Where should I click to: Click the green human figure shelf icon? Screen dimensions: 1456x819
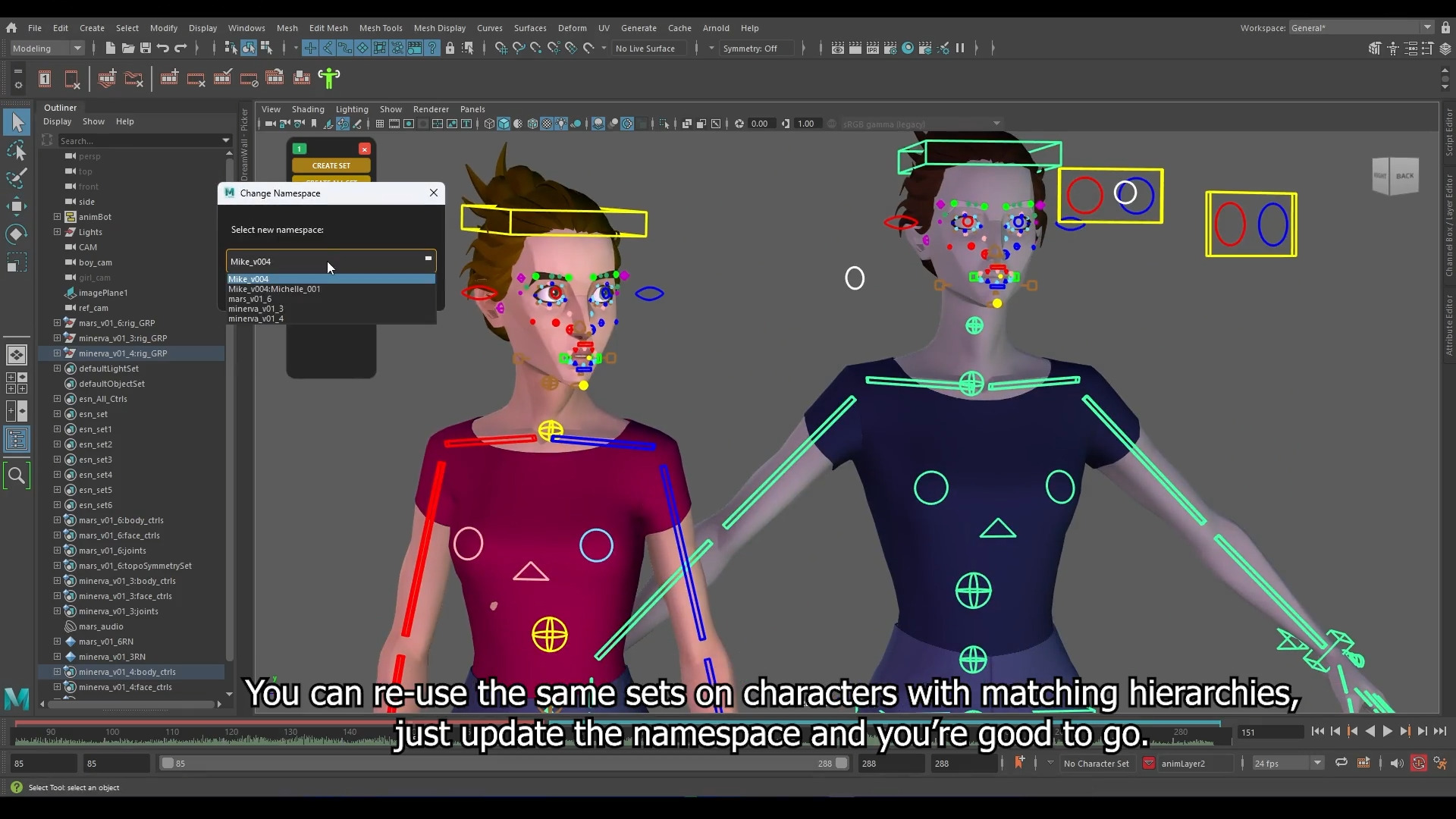329,78
